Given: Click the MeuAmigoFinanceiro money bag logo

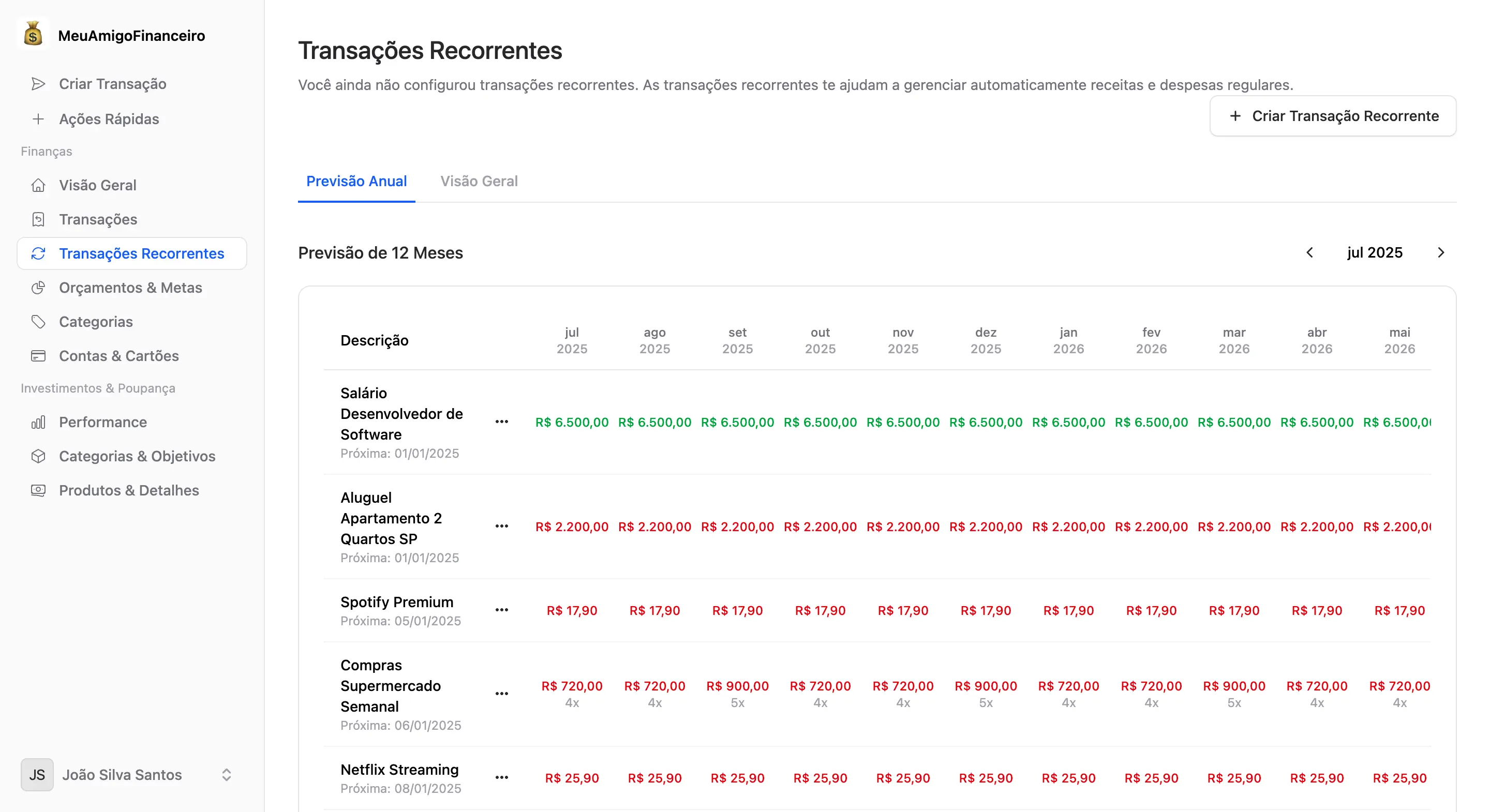Looking at the screenshot, I should click(x=33, y=35).
